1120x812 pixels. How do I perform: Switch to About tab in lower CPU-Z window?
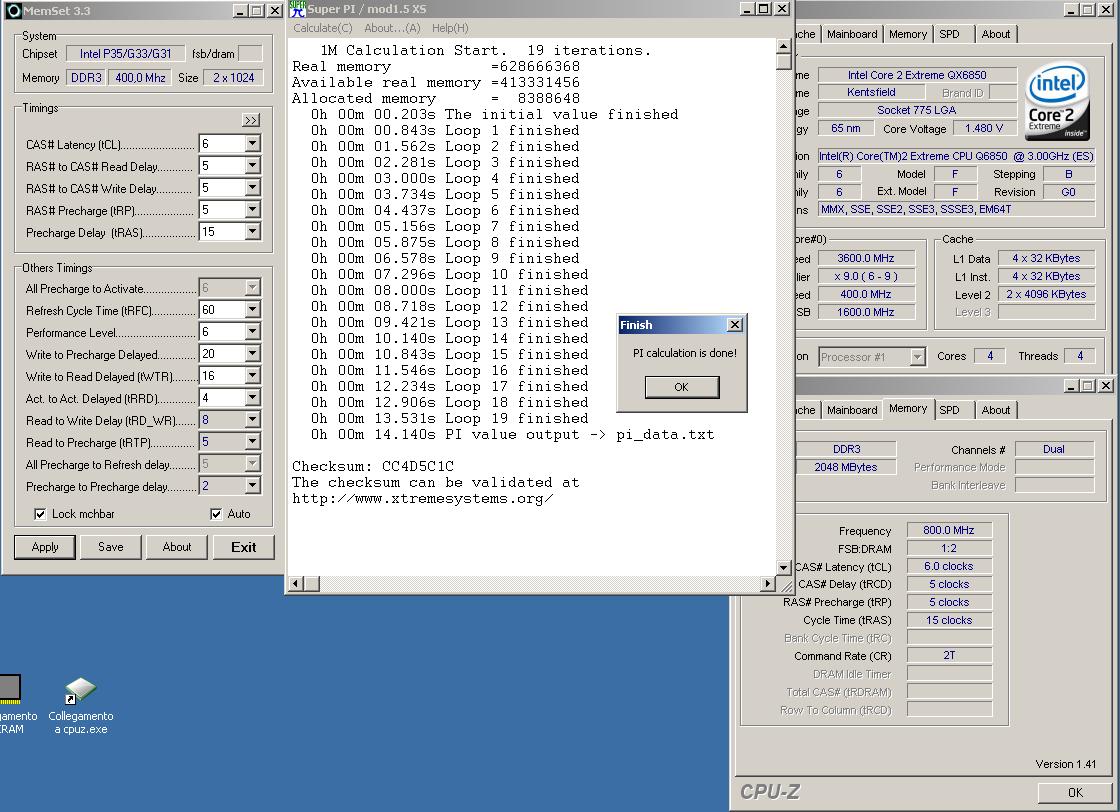[996, 410]
